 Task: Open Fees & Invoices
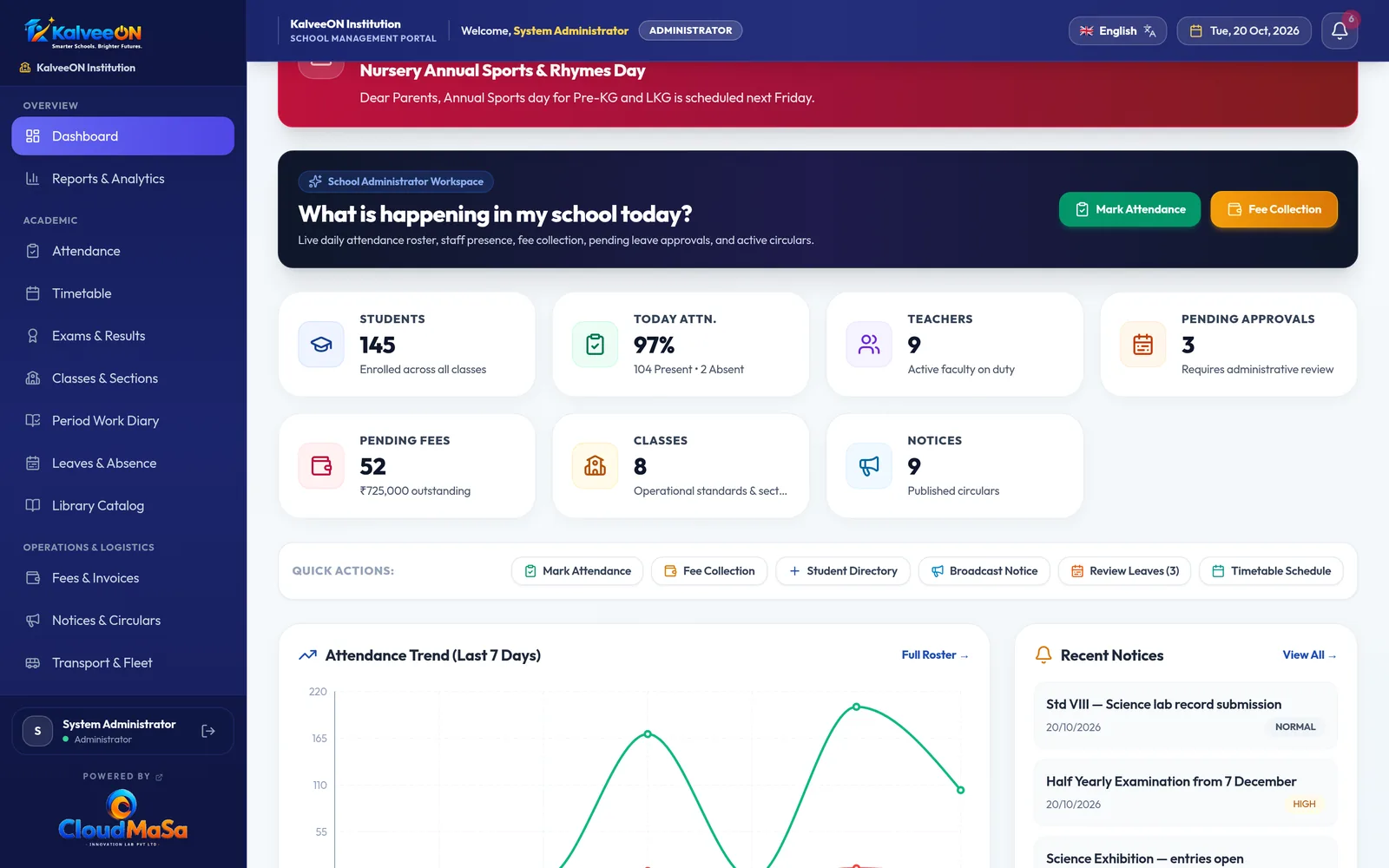click(122, 578)
